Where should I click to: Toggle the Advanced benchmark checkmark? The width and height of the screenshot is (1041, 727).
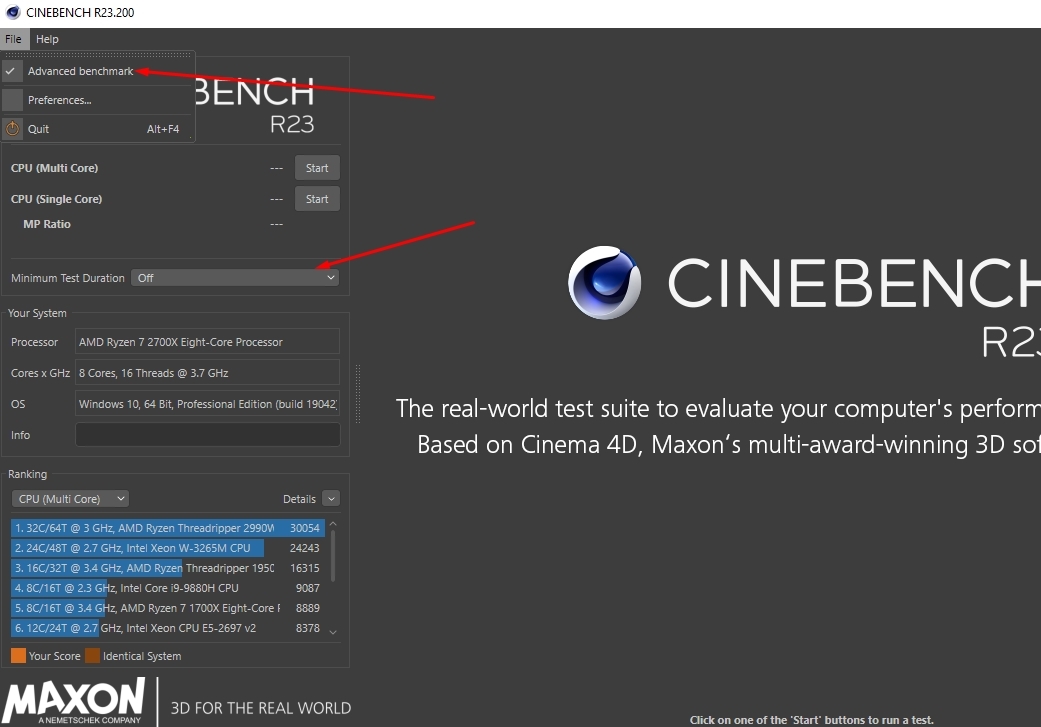[x=11, y=71]
